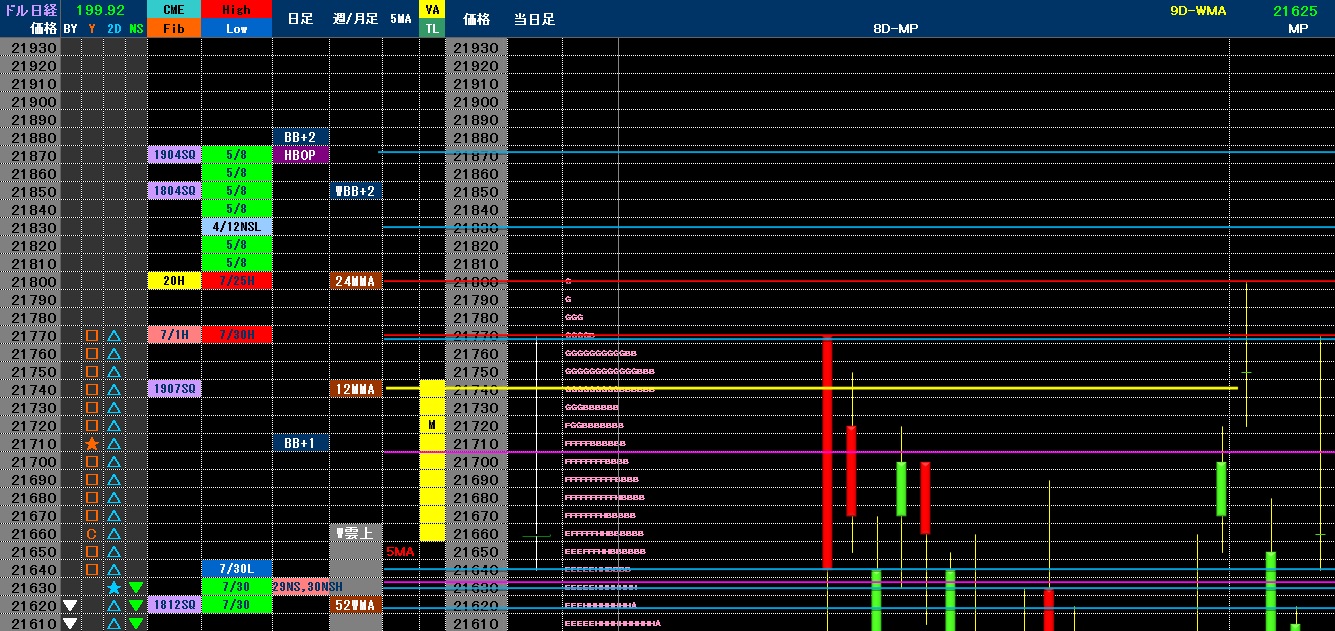Screen dimensions: 1335x631
Task: Select the 52WMA cell
Action: coord(356,605)
